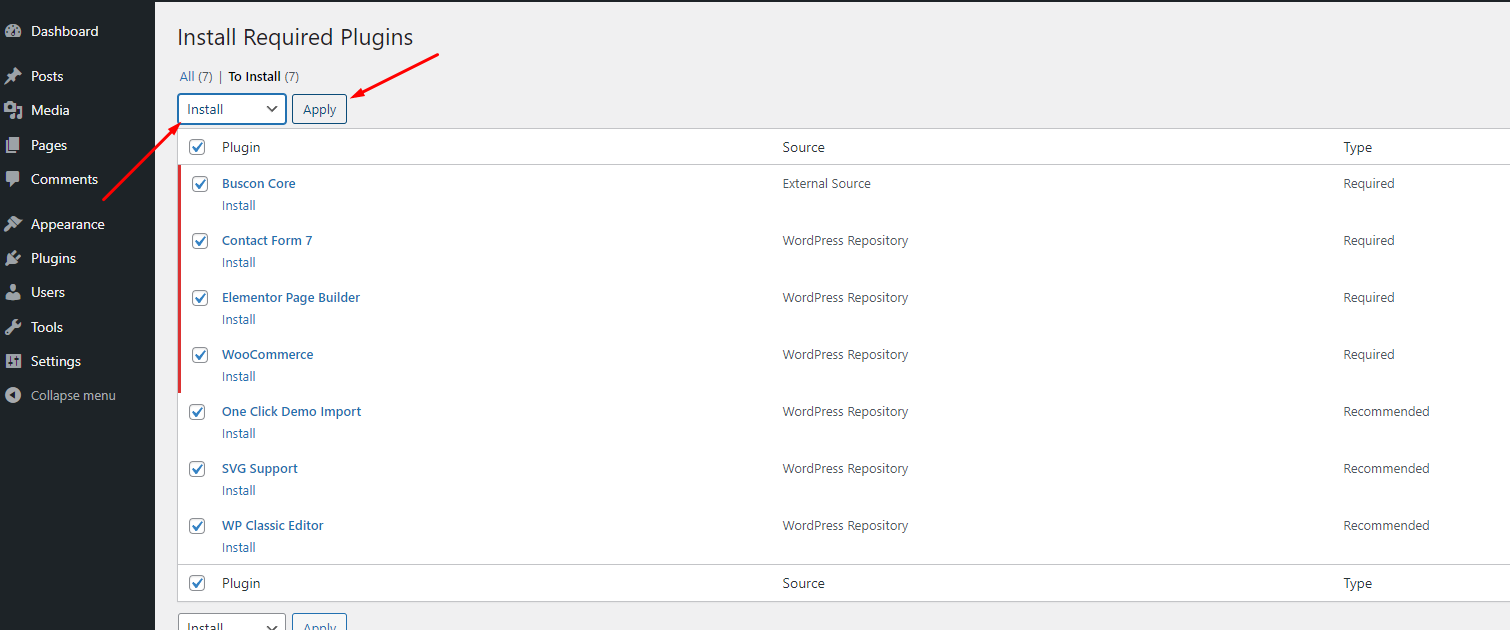Open the One Click Demo Import link

(292, 411)
